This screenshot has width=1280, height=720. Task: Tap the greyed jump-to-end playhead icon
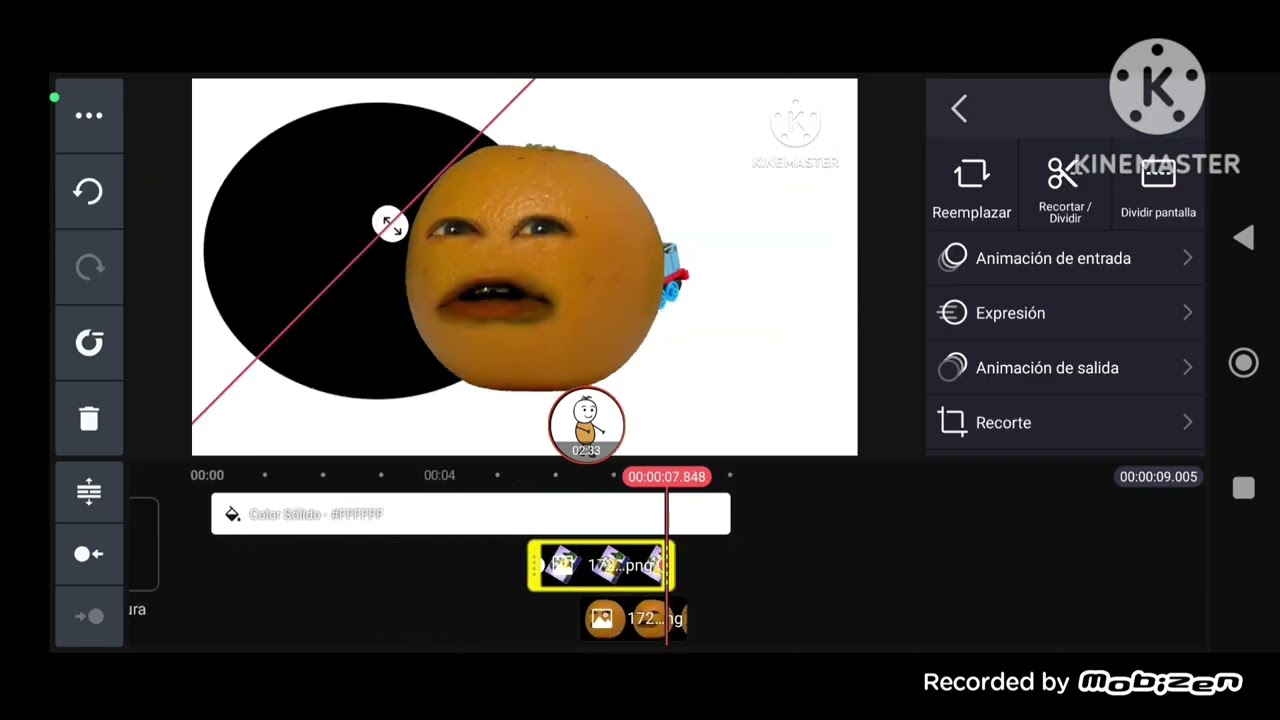tap(89, 616)
